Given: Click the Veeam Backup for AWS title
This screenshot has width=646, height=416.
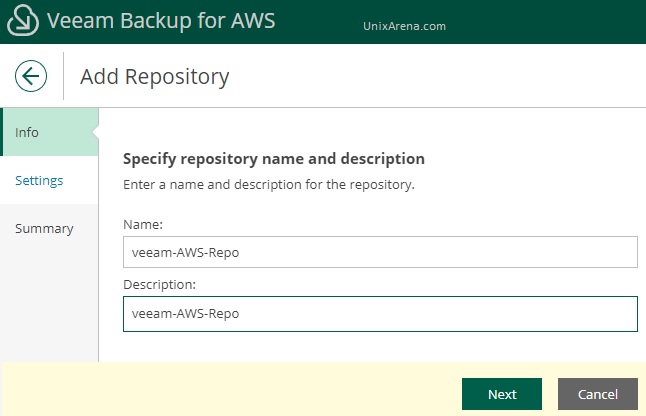Looking at the screenshot, I should [x=161, y=21].
